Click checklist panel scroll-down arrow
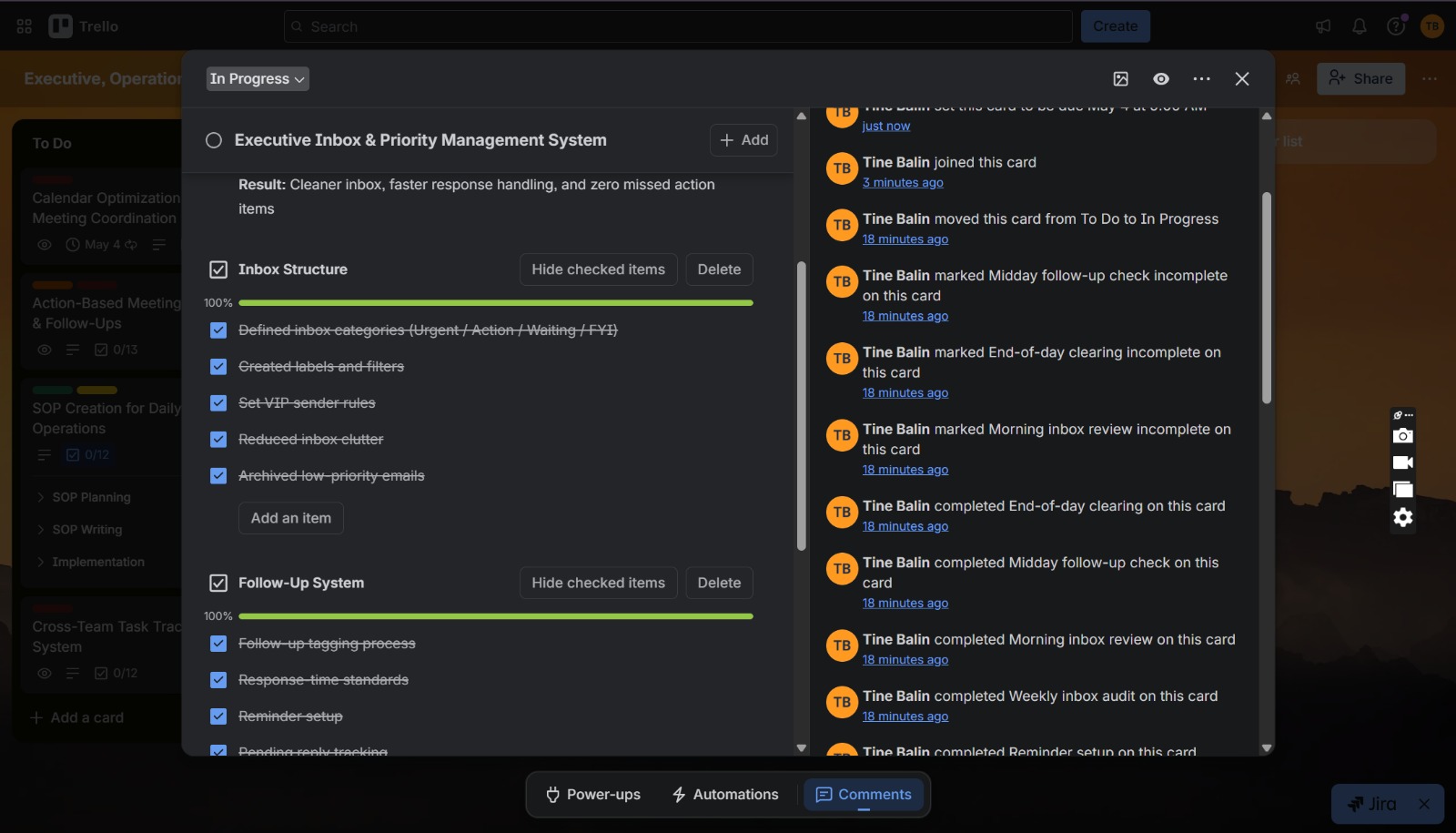Viewport: 1456px width, 833px height. [802, 748]
